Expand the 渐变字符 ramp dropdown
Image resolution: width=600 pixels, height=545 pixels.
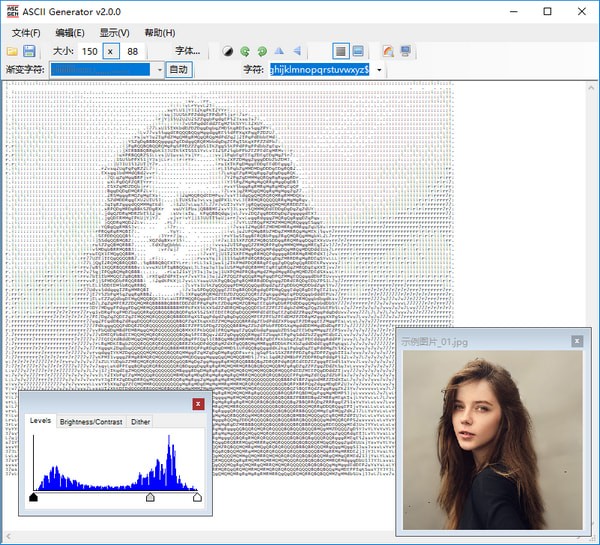(x=159, y=70)
